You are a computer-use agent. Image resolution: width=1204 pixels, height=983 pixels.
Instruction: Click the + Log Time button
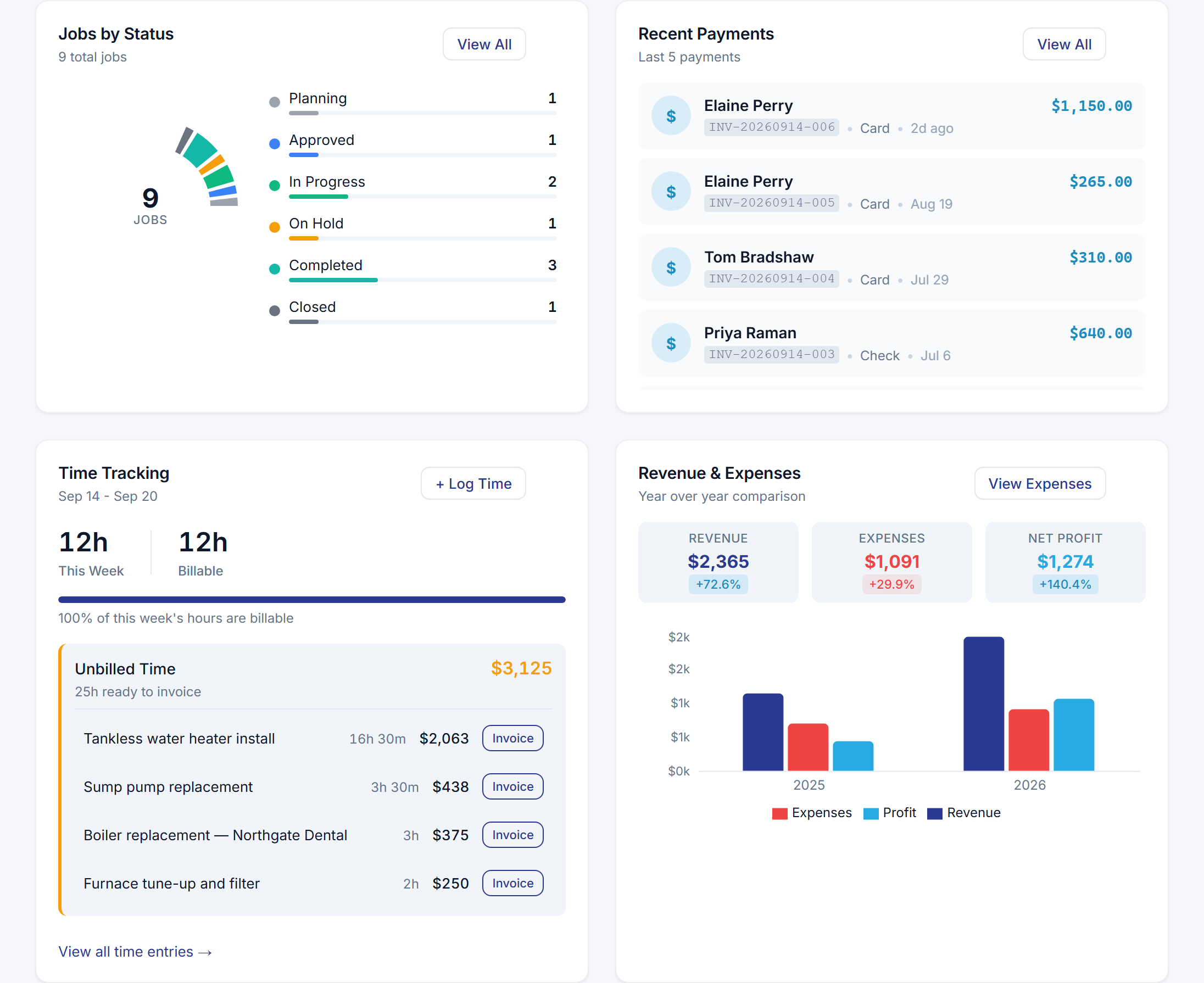pyautogui.click(x=473, y=484)
